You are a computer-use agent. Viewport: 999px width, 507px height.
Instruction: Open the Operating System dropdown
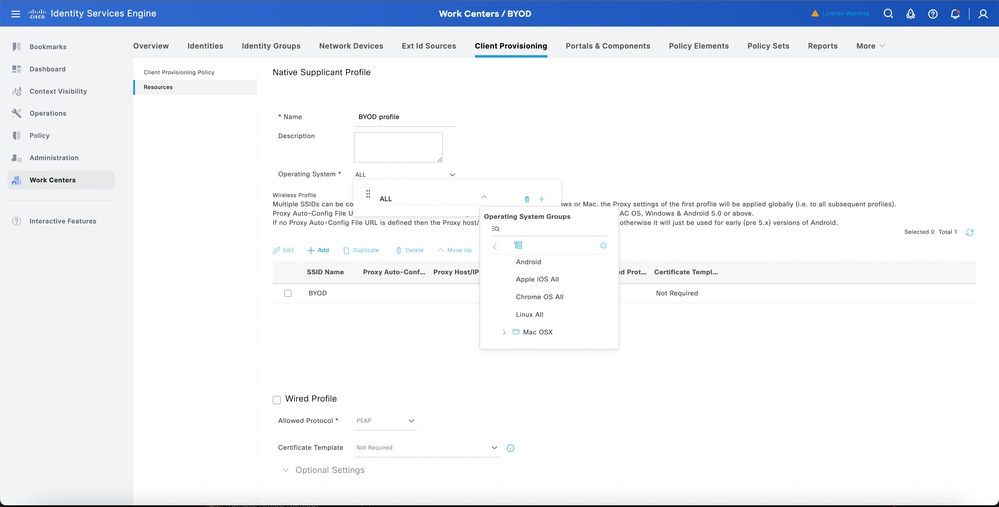click(x=405, y=175)
